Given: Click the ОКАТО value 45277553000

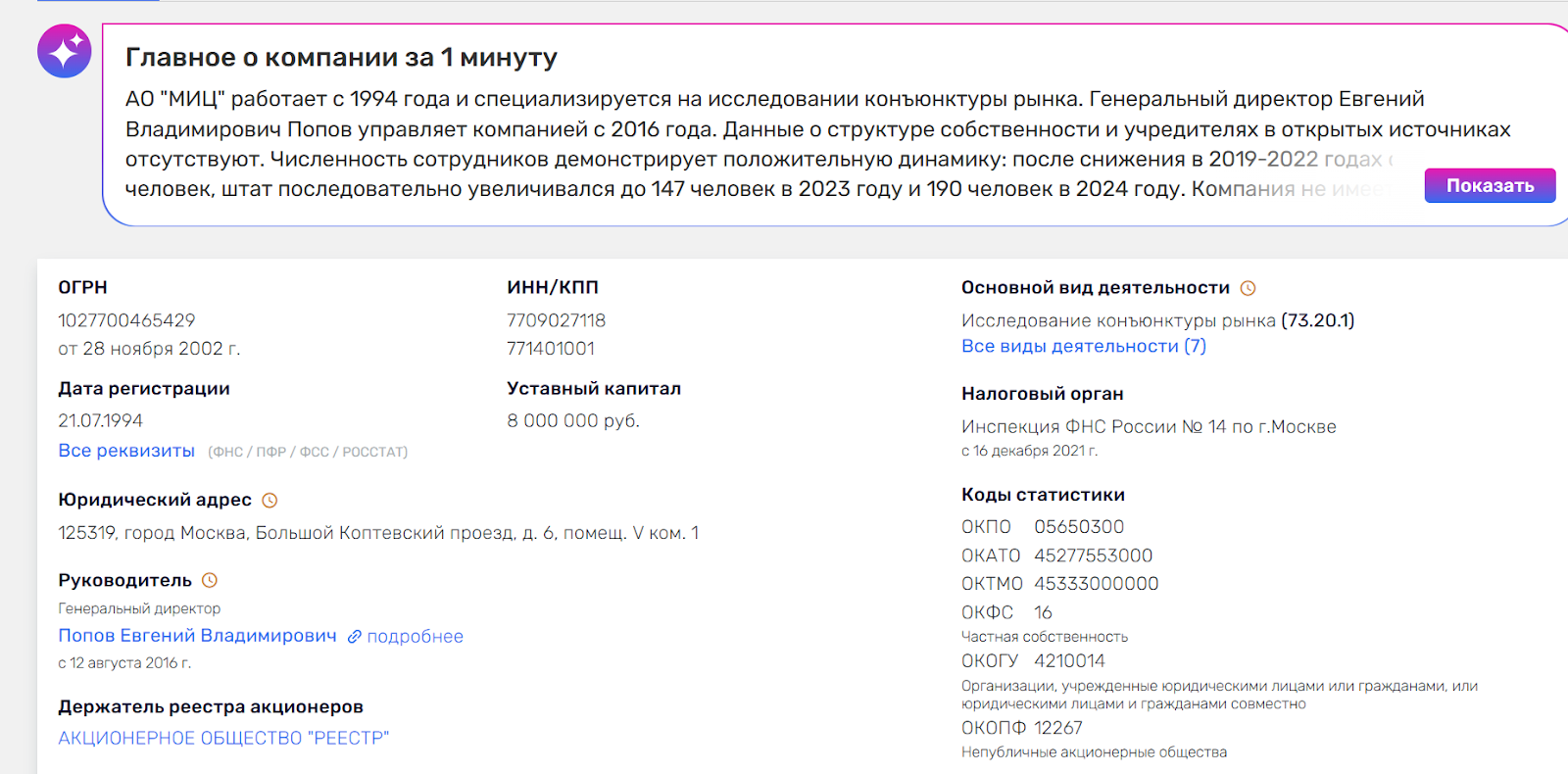Looking at the screenshot, I should (1094, 556).
